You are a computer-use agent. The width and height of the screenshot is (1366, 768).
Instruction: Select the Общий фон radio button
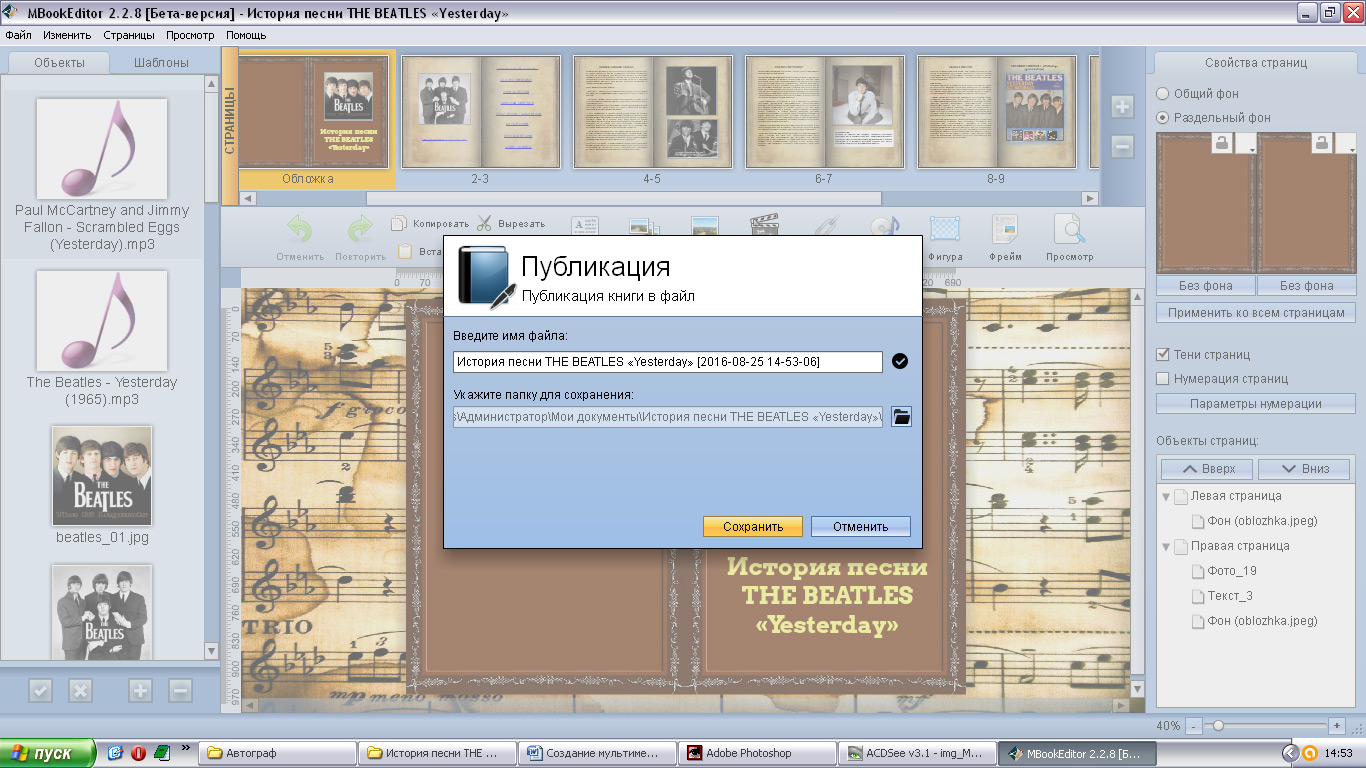tap(1162, 93)
